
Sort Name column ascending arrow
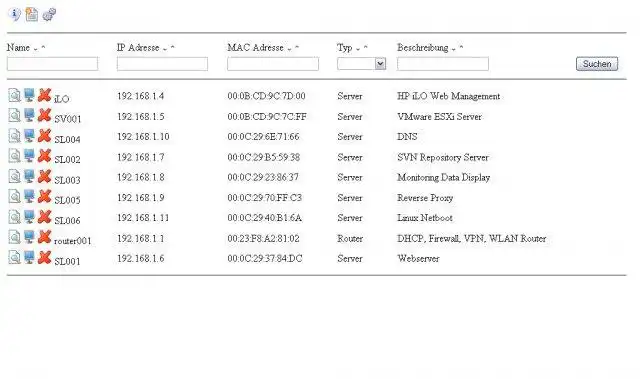[x=43, y=47]
